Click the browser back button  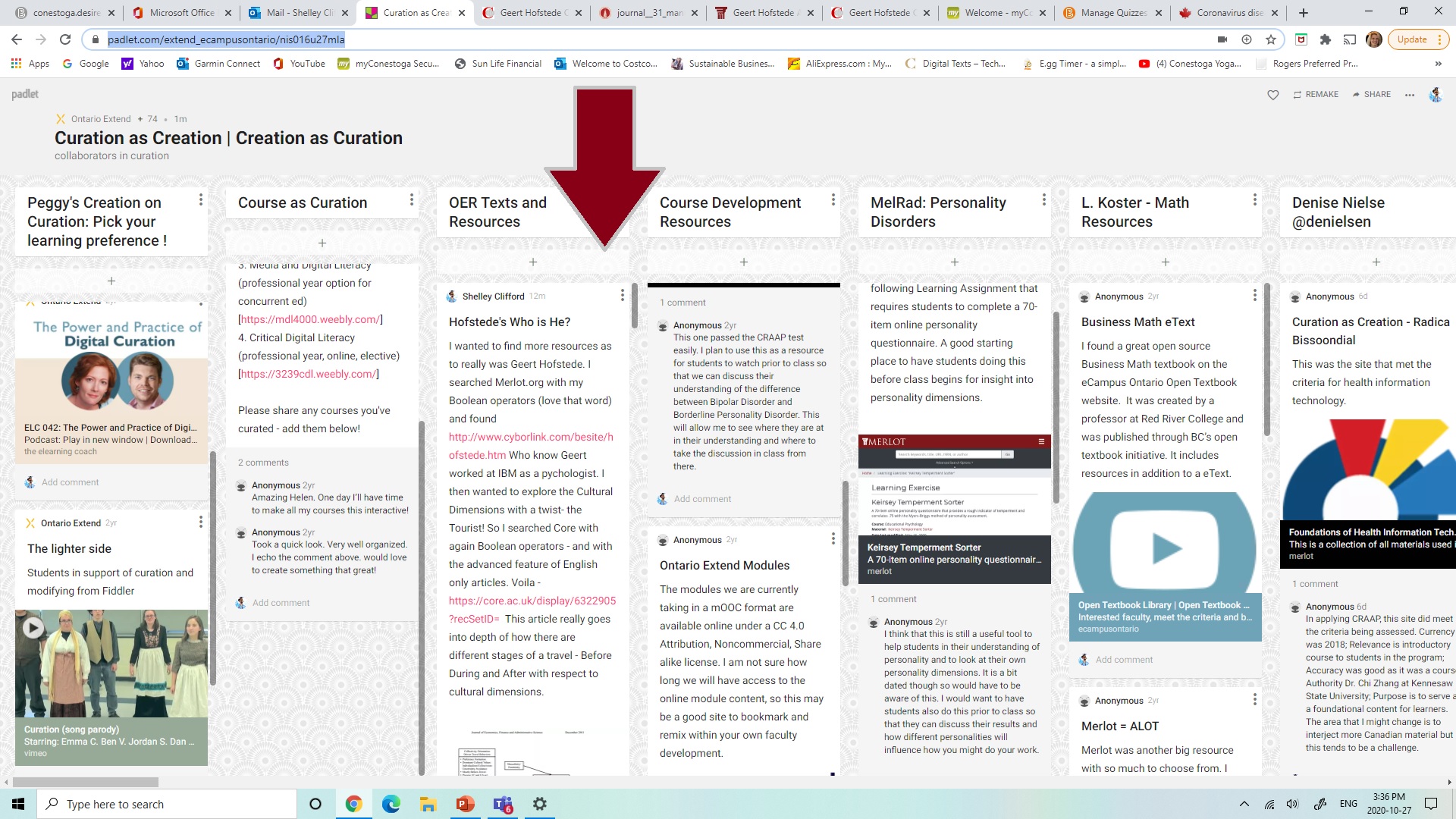coord(17,39)
